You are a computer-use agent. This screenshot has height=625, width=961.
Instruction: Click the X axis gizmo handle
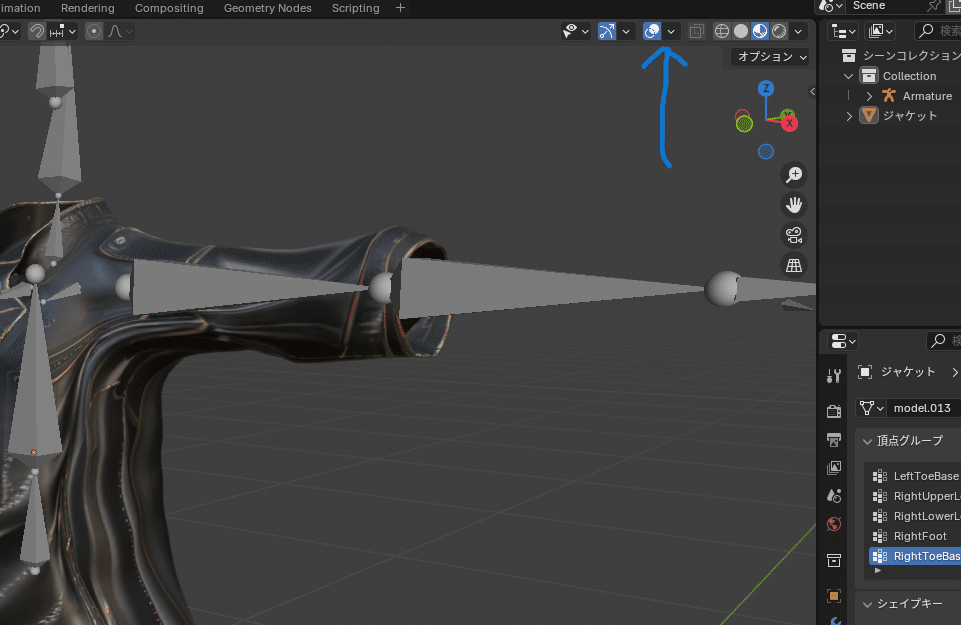[x=789, y=124]
